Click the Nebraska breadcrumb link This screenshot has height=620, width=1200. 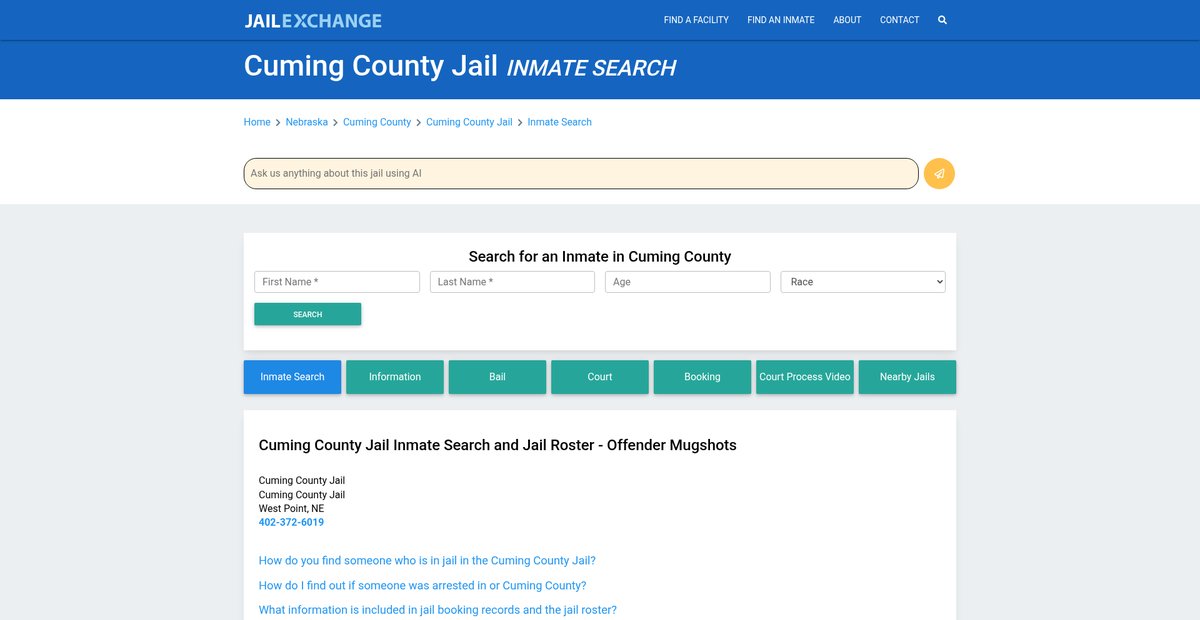point(306,122)
